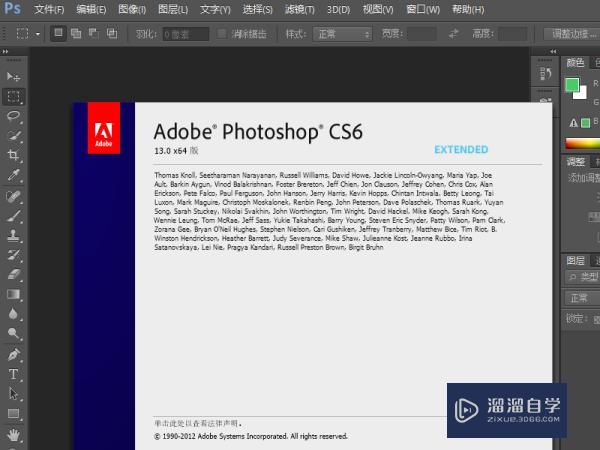Open the 窗口(W) menu
Image resolution: width=600 pixels, height=450 pixels.
click(423, 9)
